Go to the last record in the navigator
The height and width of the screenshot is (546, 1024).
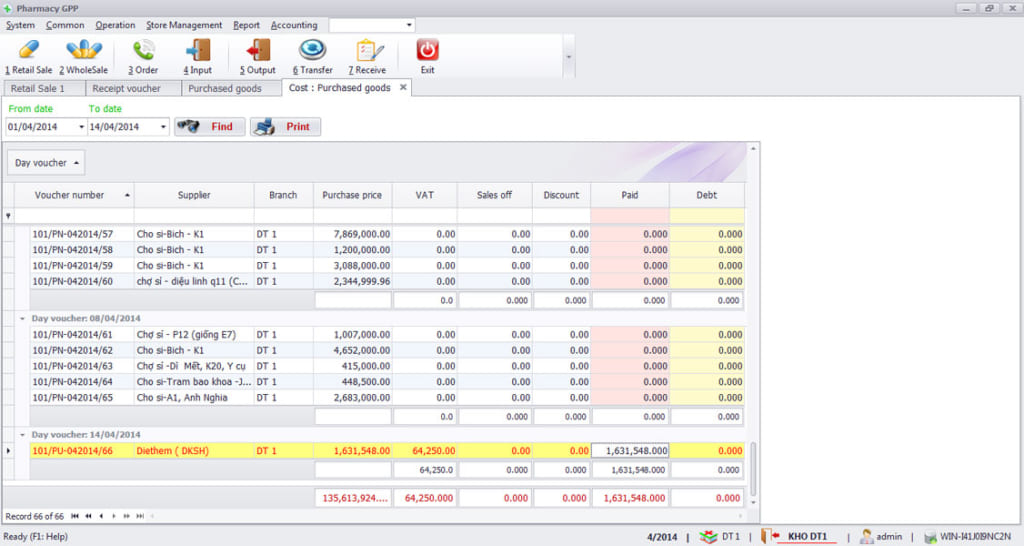140,516
